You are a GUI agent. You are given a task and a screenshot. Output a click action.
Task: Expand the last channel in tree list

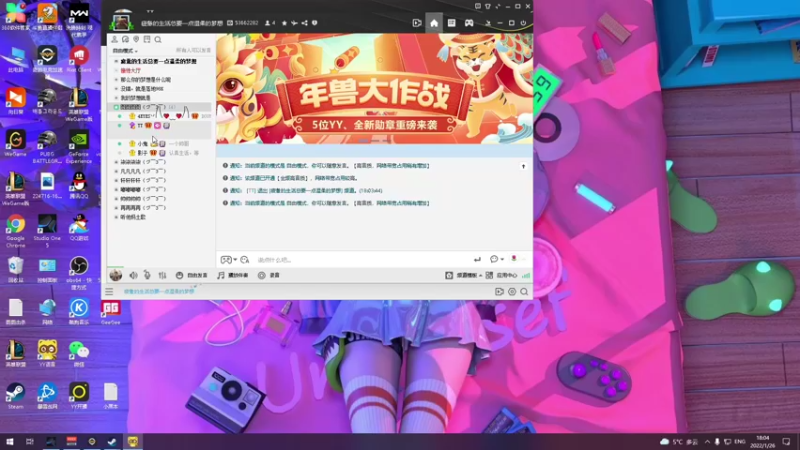coord(116,217)
